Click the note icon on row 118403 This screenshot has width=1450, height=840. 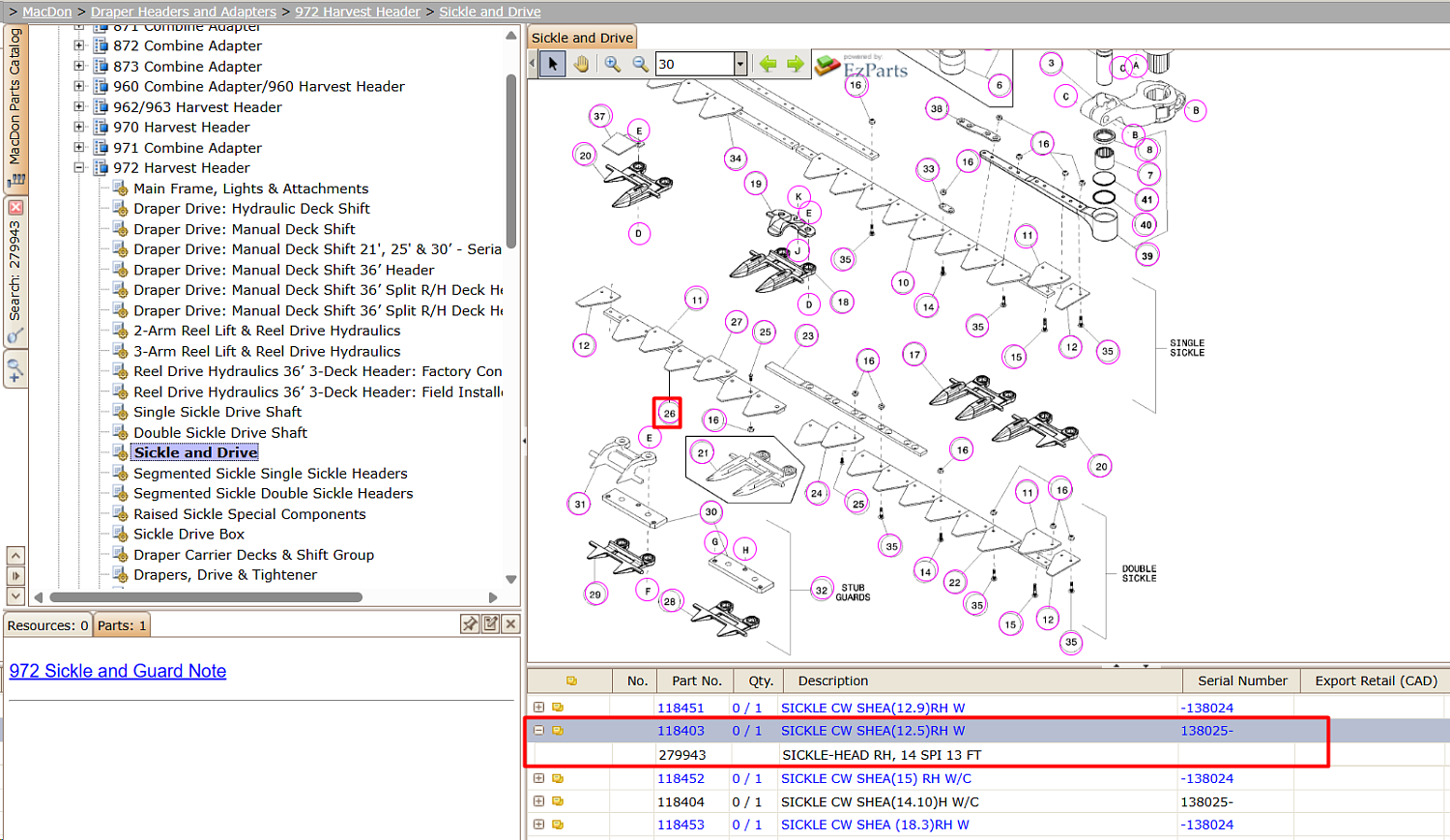(x=558, y=731)
